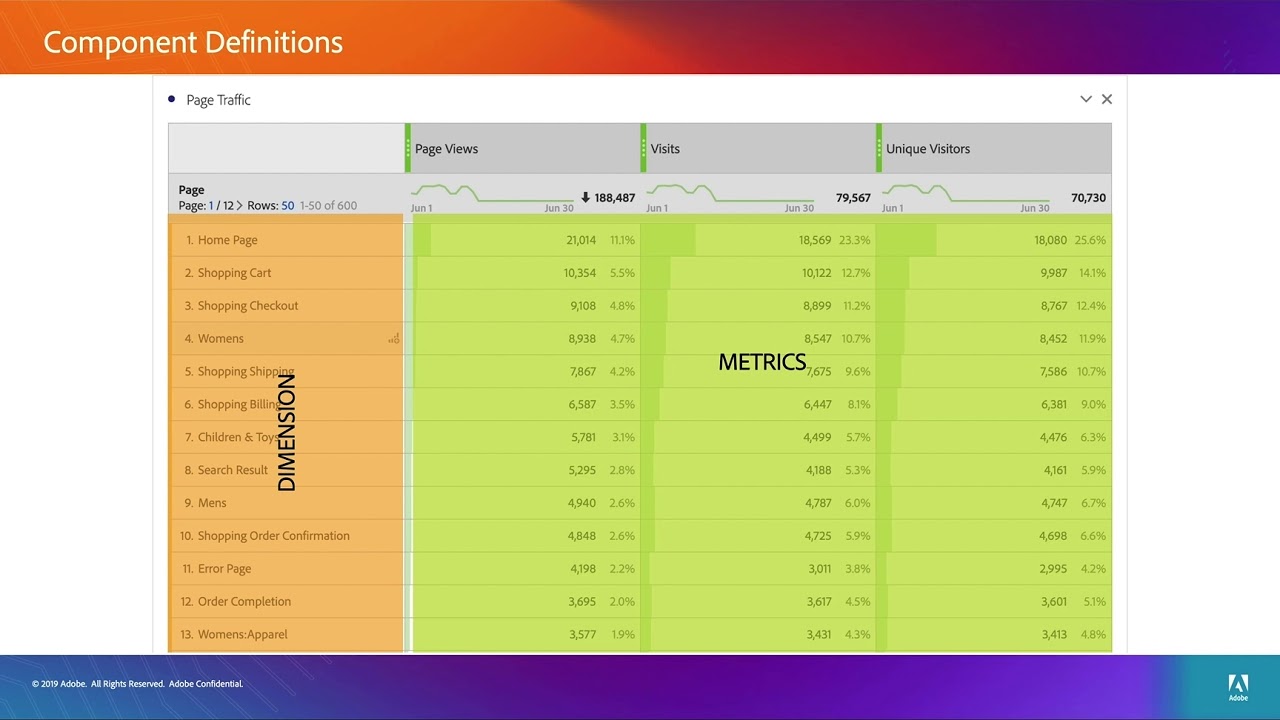Select the Womens dimension item
The width and height of the screenshot is (1280, 720).
click(220, 339)
